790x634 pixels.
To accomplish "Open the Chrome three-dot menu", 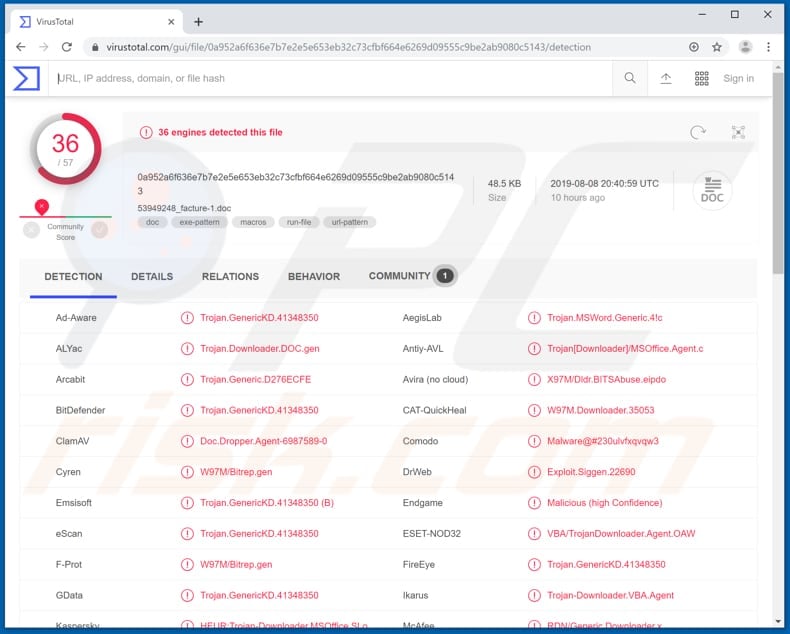I will pyautogui.click(x=768, y=47).
